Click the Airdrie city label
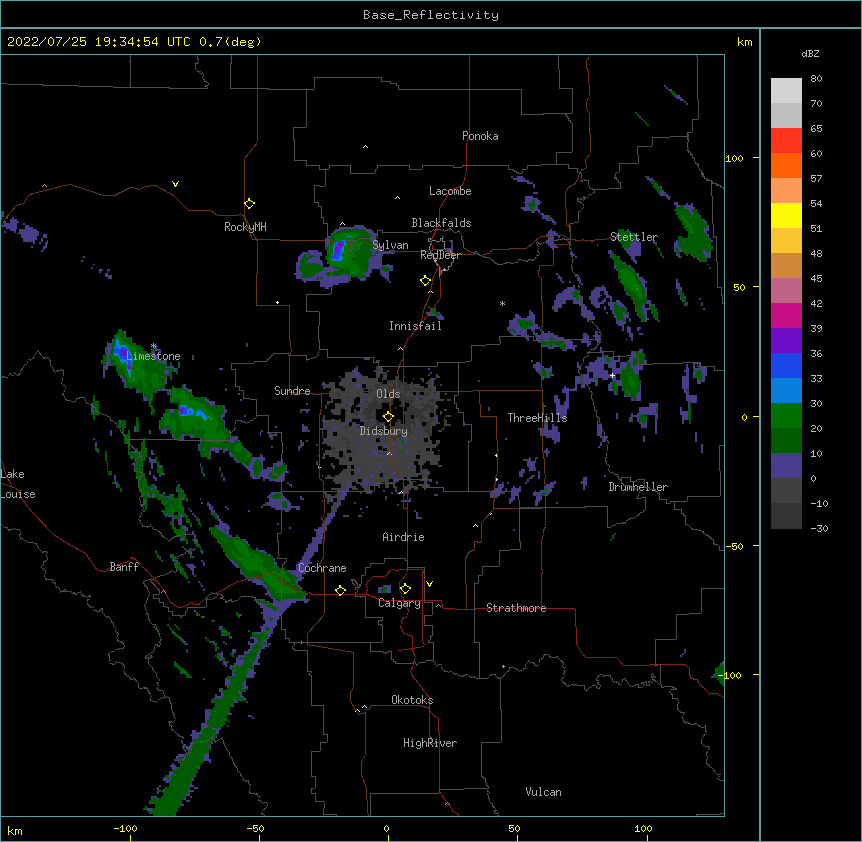Viewport: 862px width, 842px height. click(404, 537)
